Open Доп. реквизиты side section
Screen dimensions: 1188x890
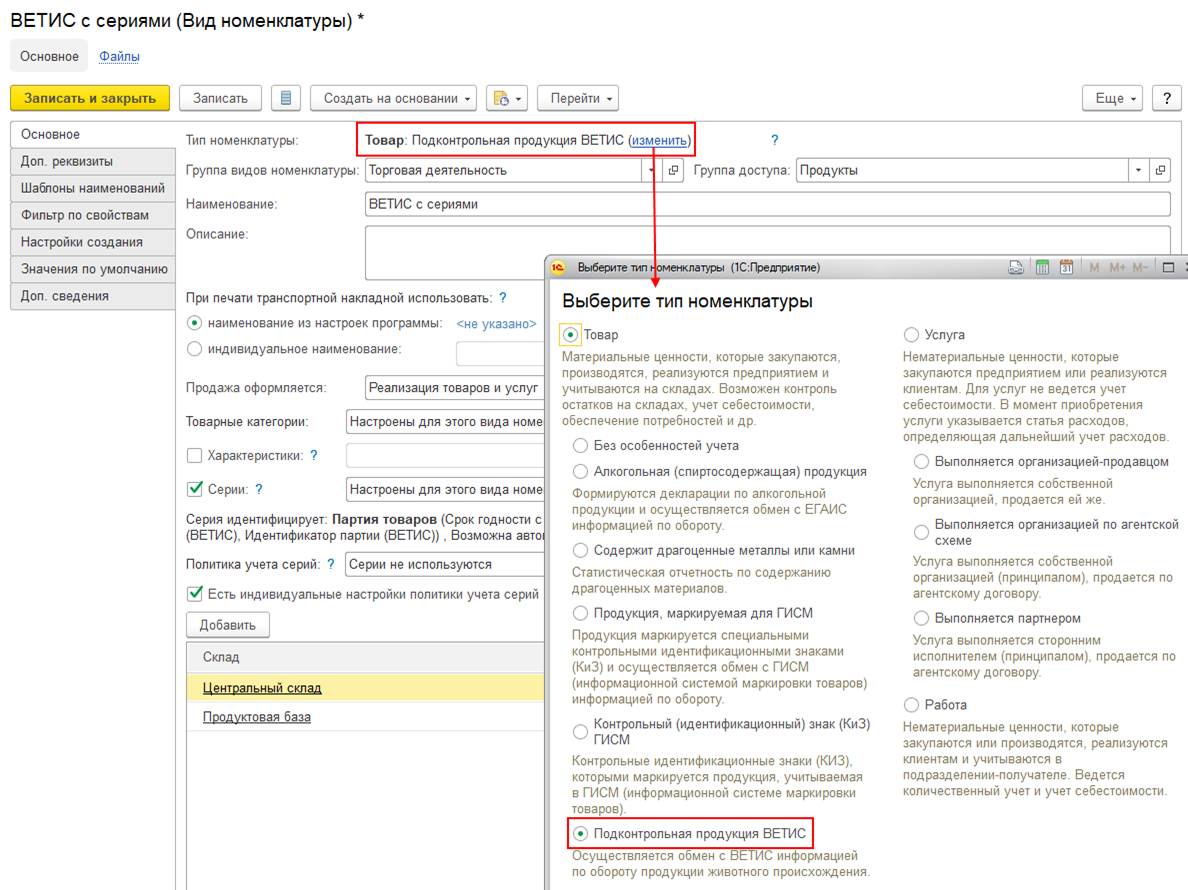92,161
